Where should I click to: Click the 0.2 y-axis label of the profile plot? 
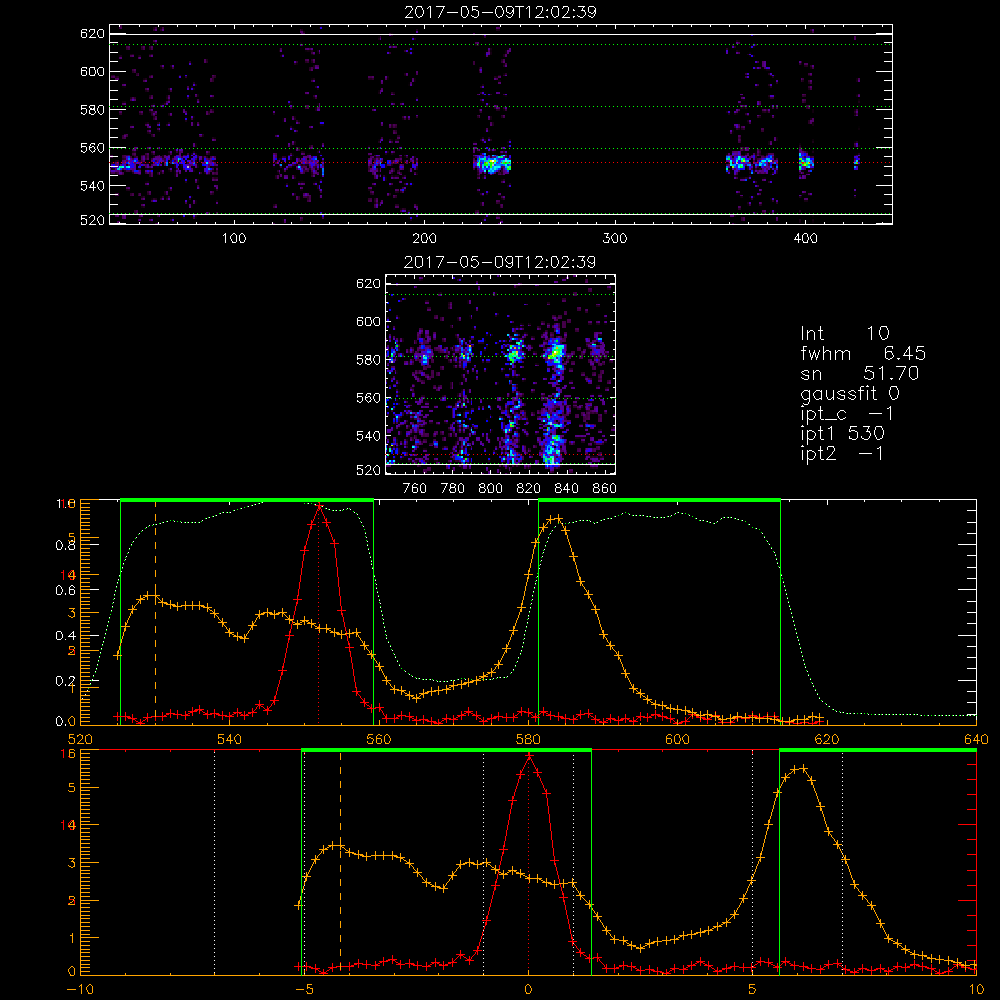click(x=65, y=681)
